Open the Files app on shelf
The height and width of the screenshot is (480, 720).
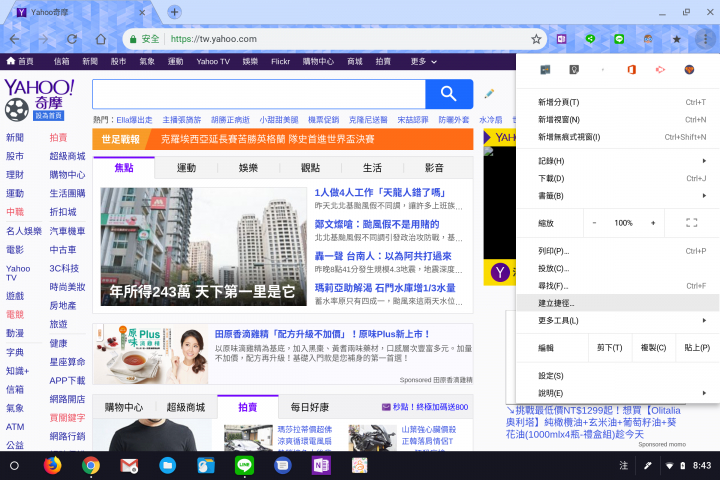(x=168, y=466)
